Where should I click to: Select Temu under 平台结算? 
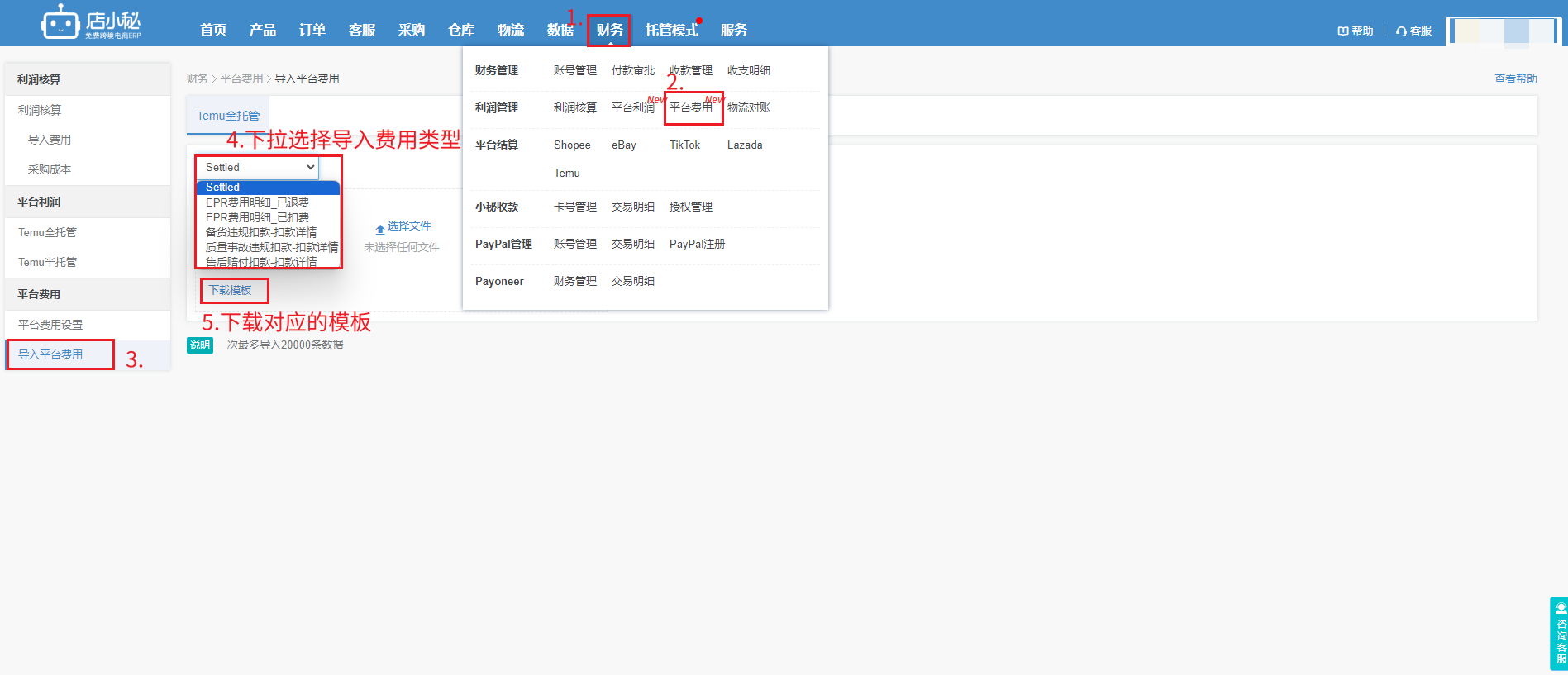567,173
